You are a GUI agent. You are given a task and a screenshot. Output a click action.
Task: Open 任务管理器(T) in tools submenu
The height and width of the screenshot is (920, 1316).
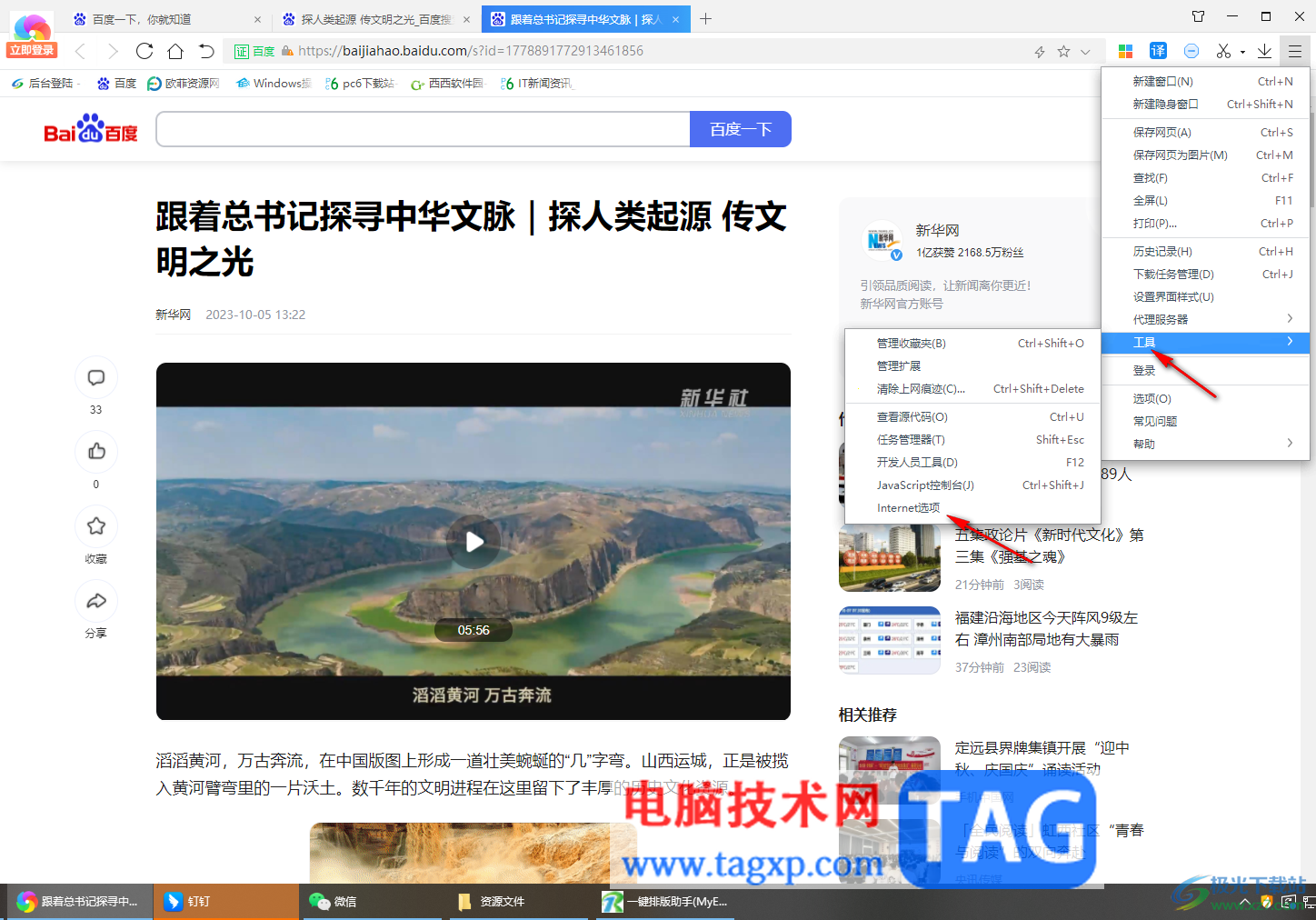(972, 440)
